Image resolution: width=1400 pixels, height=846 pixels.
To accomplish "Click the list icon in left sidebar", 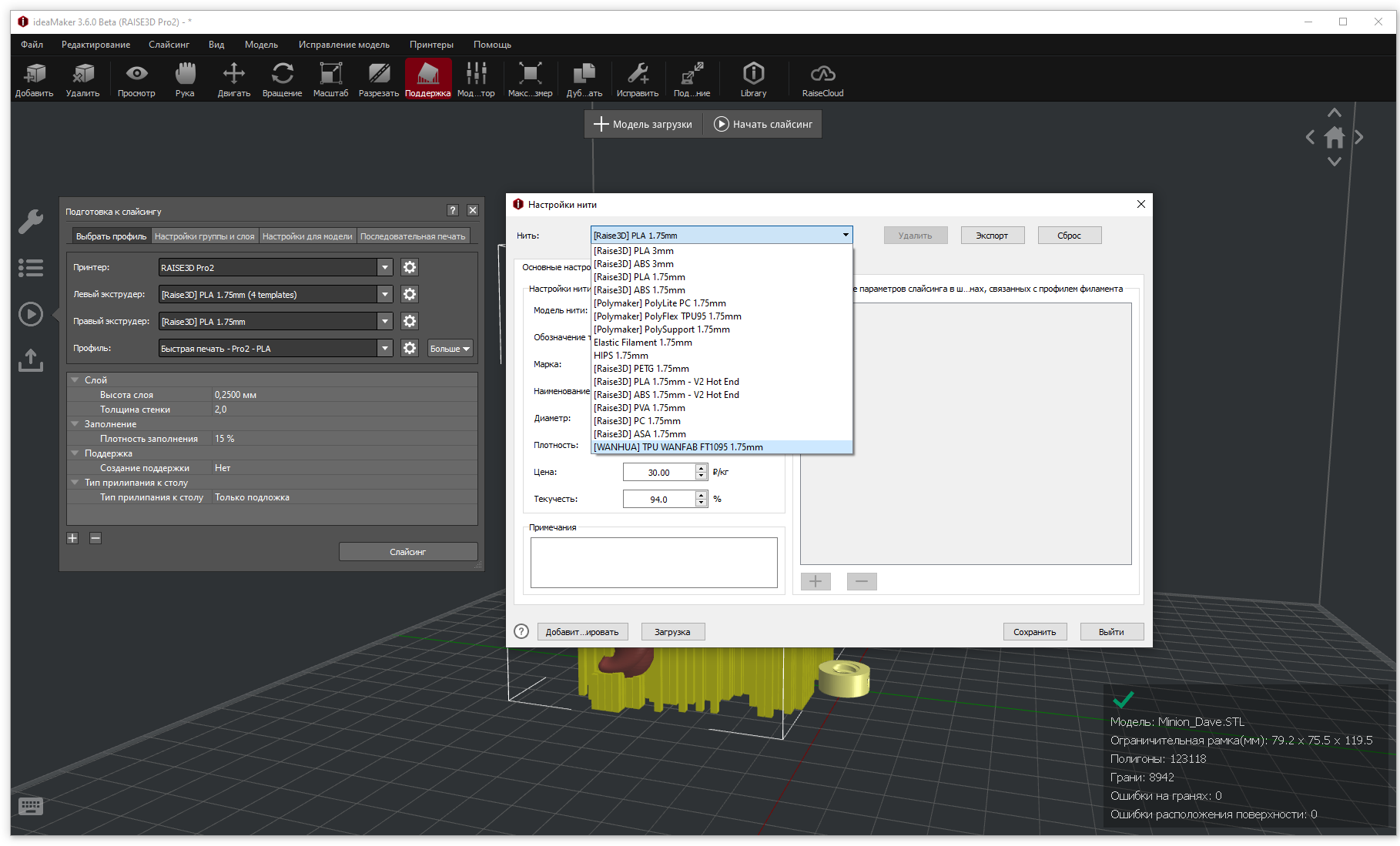I will tap(31, 268).
